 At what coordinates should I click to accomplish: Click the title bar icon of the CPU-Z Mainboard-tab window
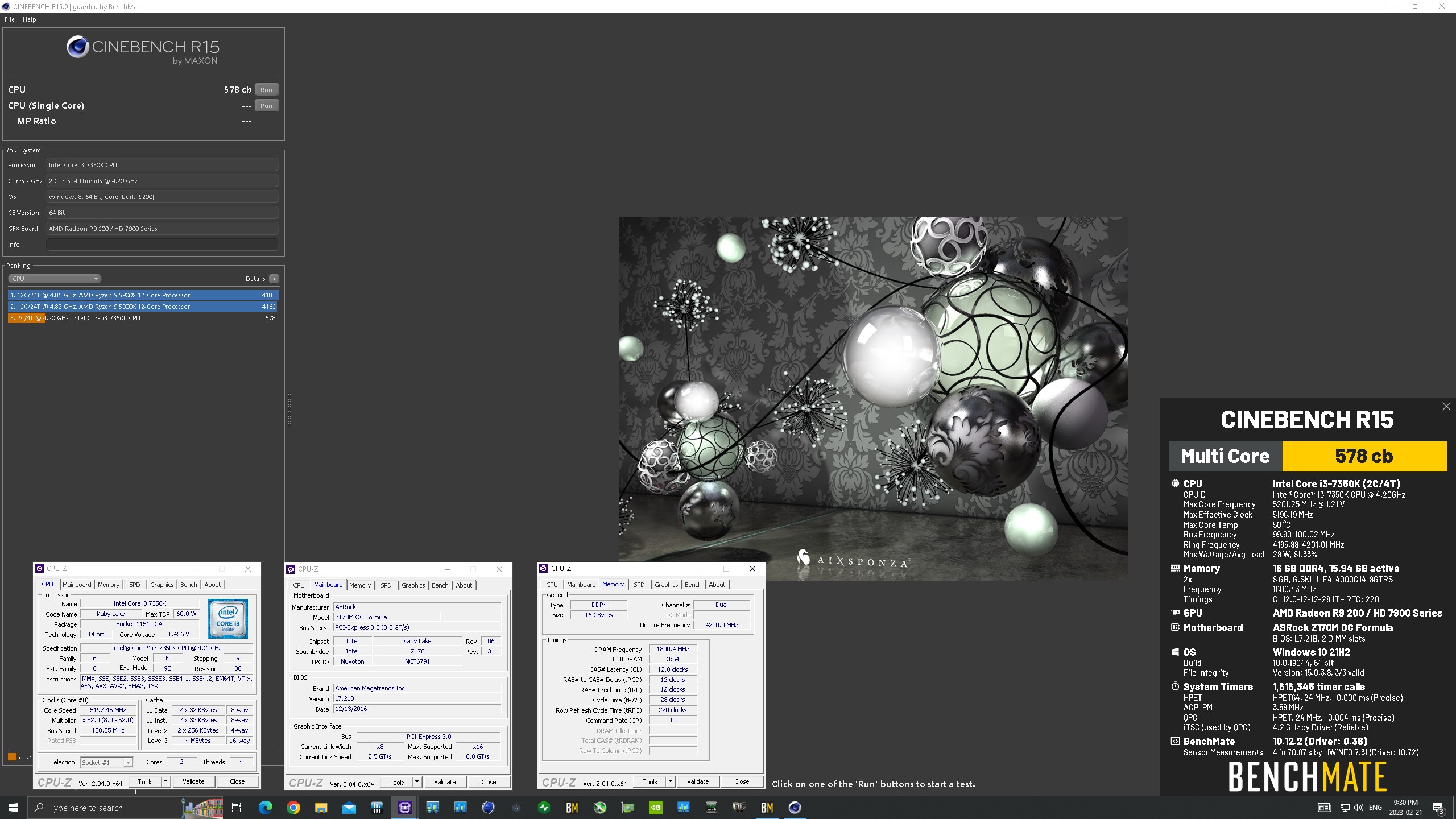[291, 569]
